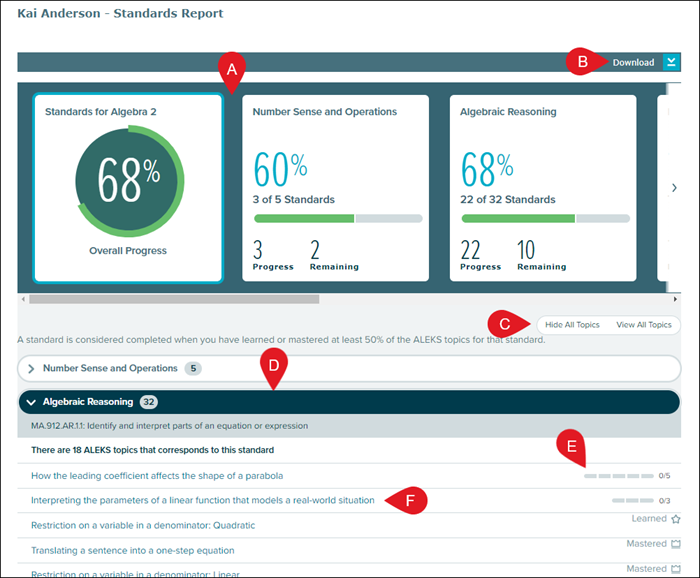The image size is (700, 578).
Task: Expand the Number Sense and Operations section
Action: point(110,368)
